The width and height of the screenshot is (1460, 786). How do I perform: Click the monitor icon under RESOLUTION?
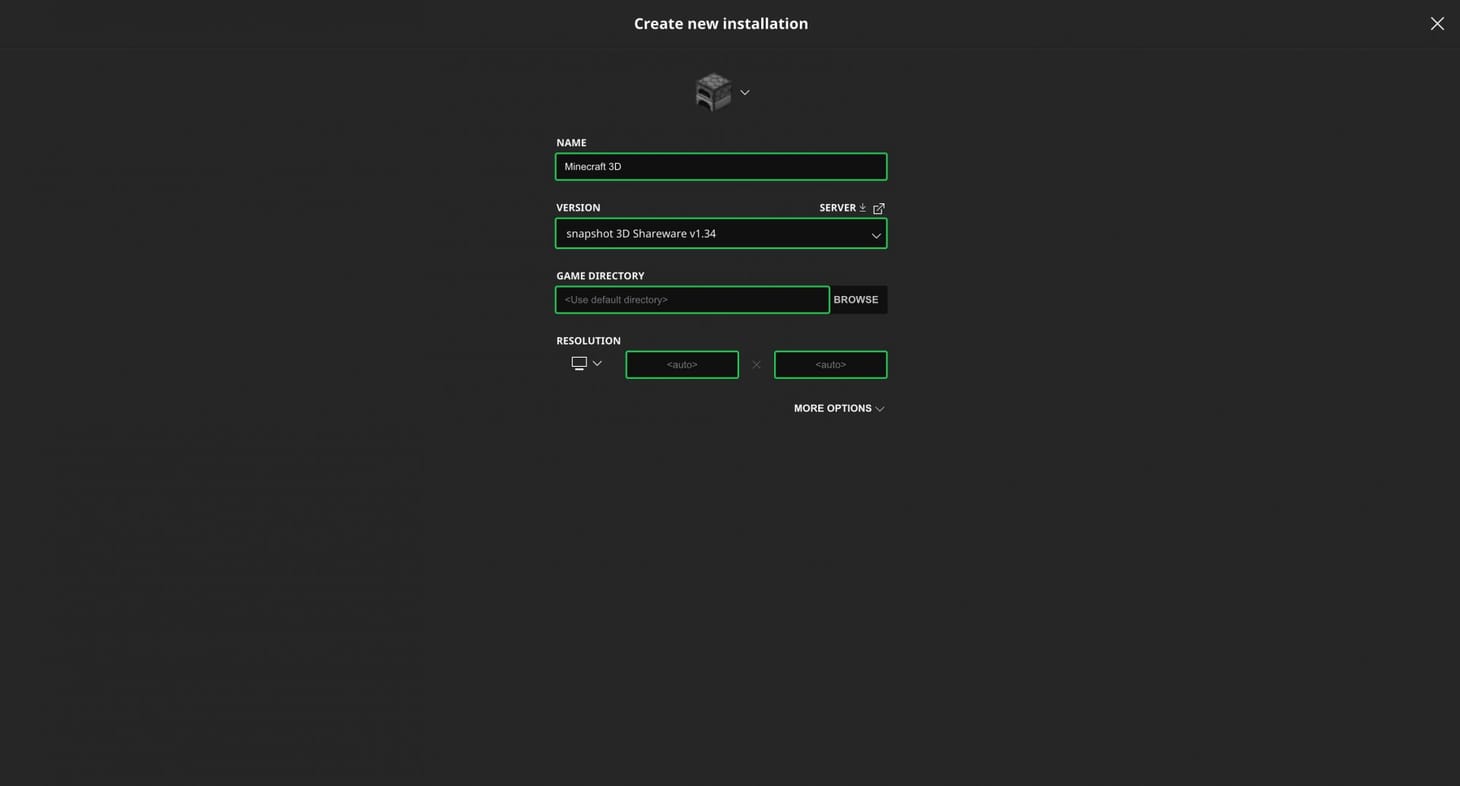580,362
